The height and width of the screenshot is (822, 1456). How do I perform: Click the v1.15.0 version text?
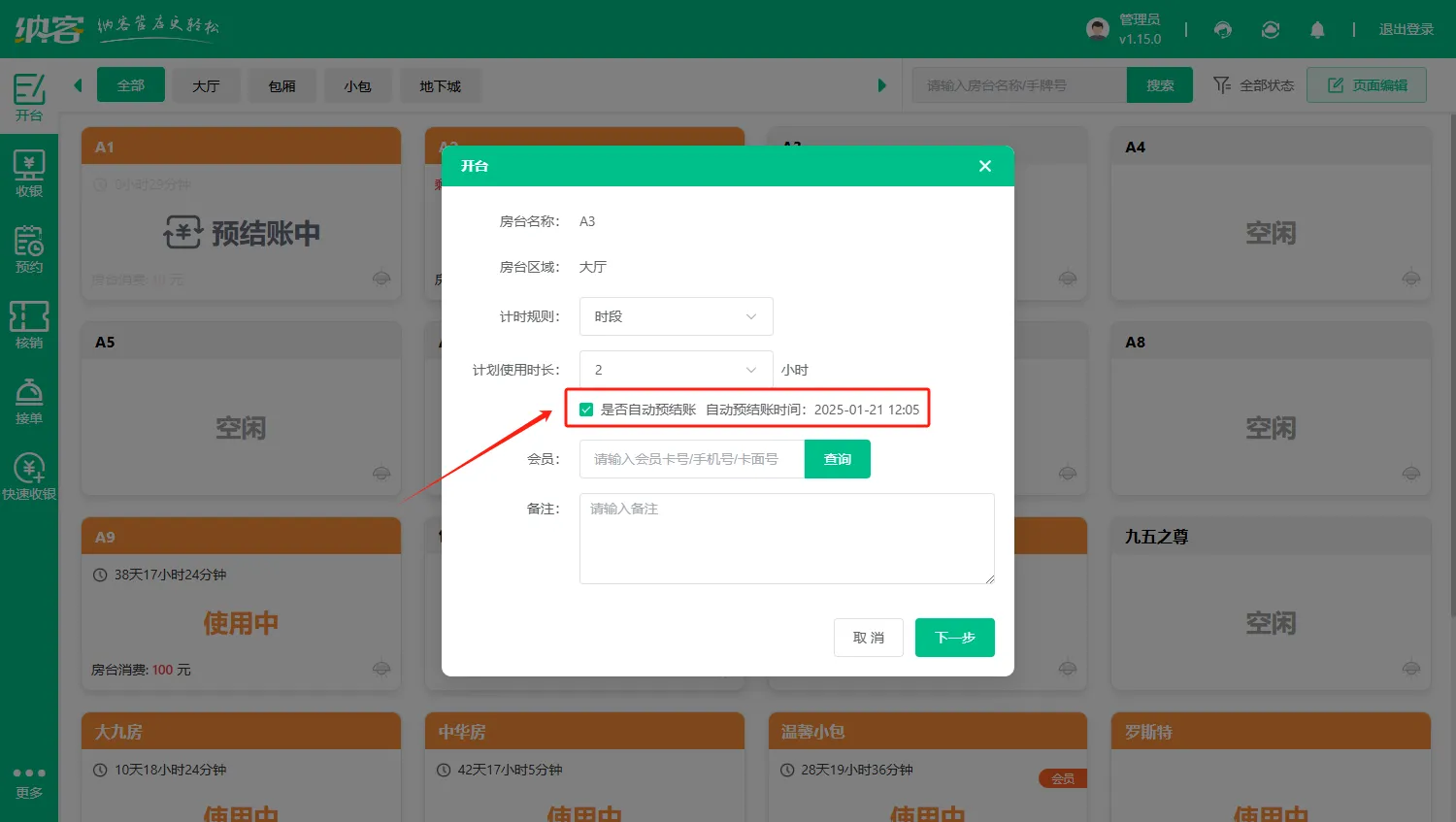[x=1140, y=40]
